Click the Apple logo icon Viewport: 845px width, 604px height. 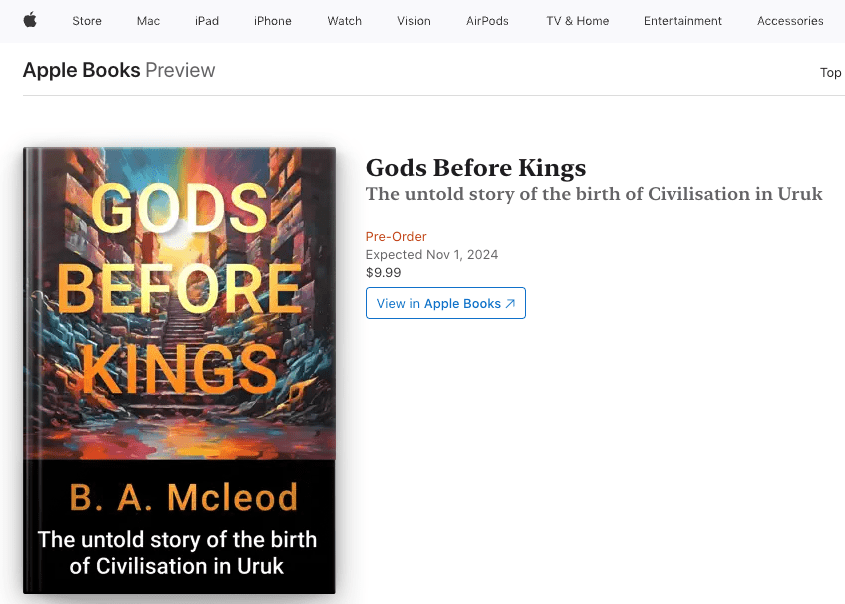click(x=30, y=20)
